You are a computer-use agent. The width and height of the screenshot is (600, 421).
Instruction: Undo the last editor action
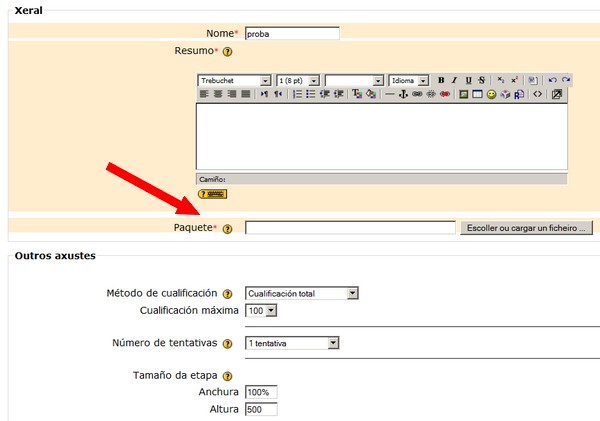552,80
